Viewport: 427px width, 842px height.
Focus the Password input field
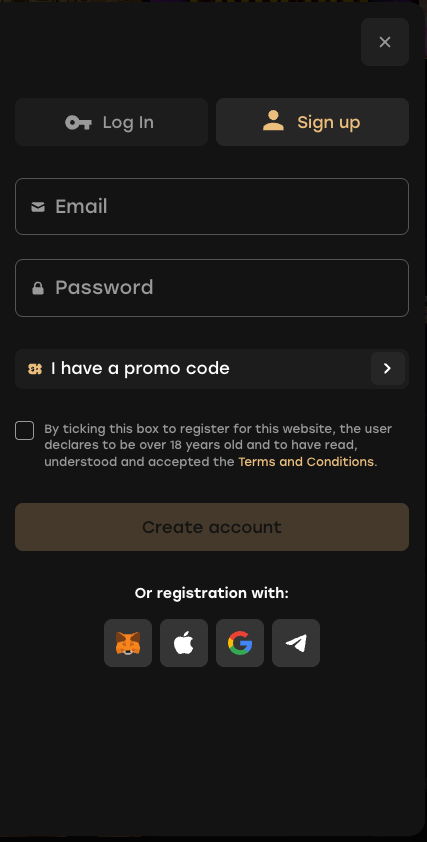[212, 288]
